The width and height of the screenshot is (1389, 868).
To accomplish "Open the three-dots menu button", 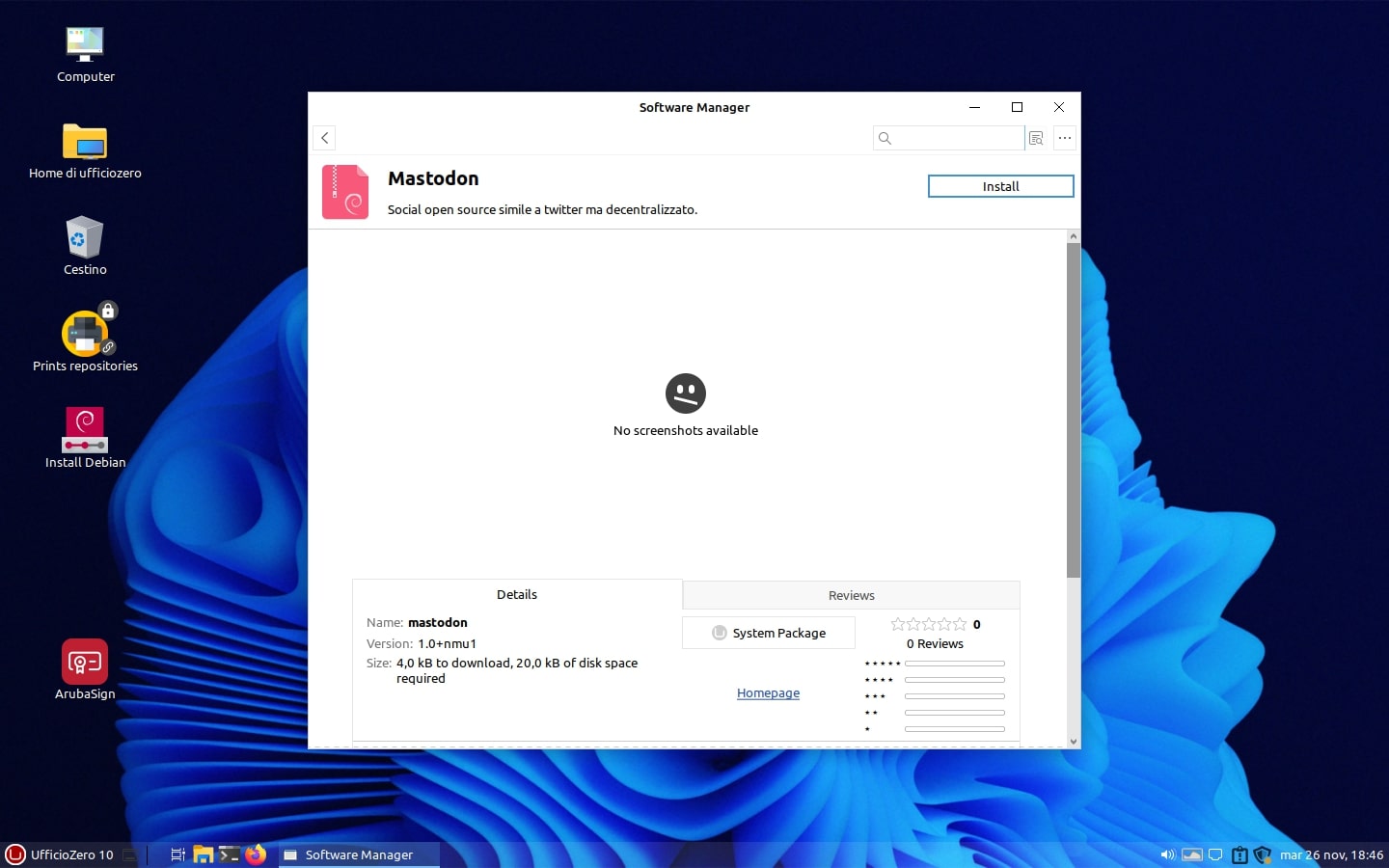I will (1065, 138).
